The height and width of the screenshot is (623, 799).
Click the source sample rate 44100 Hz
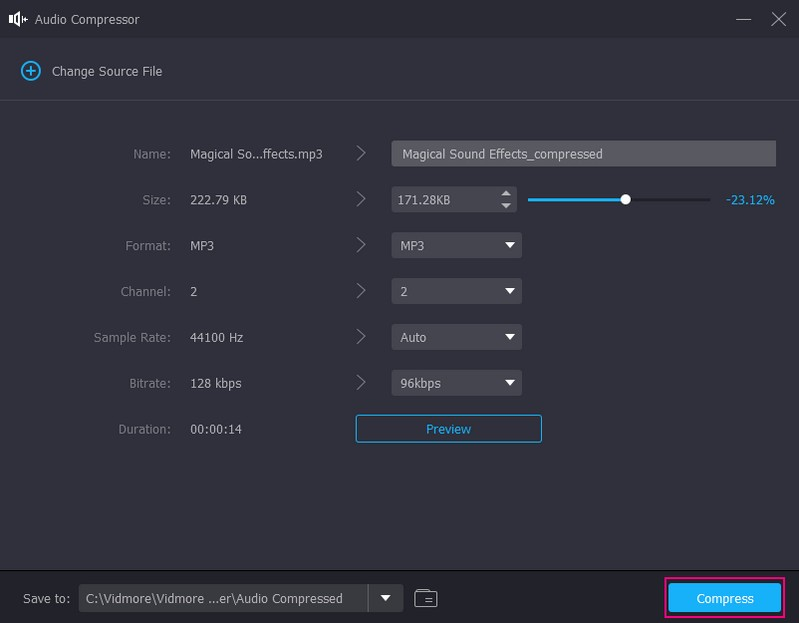point(217,337)
